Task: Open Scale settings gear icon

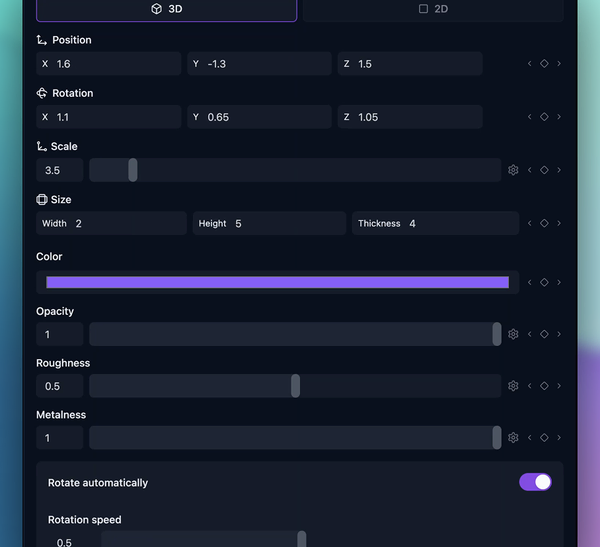Action: (513, 170)
